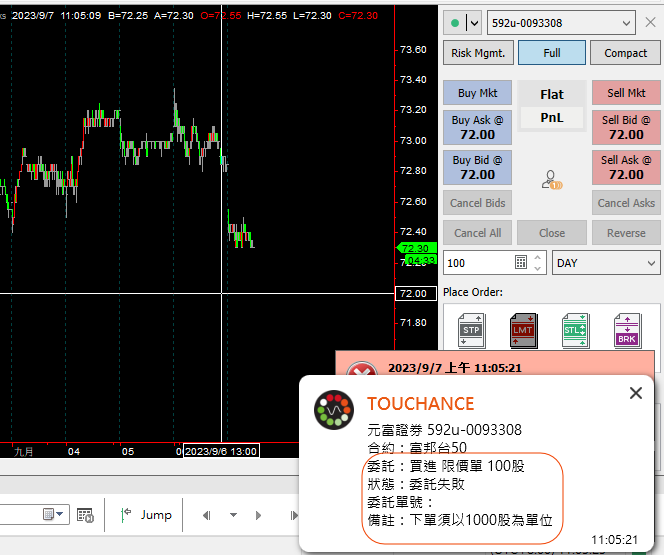The width and height of the screenshot is (664, 555).
Task: Select the LMT limit order icon
Action: coord(523,330)
